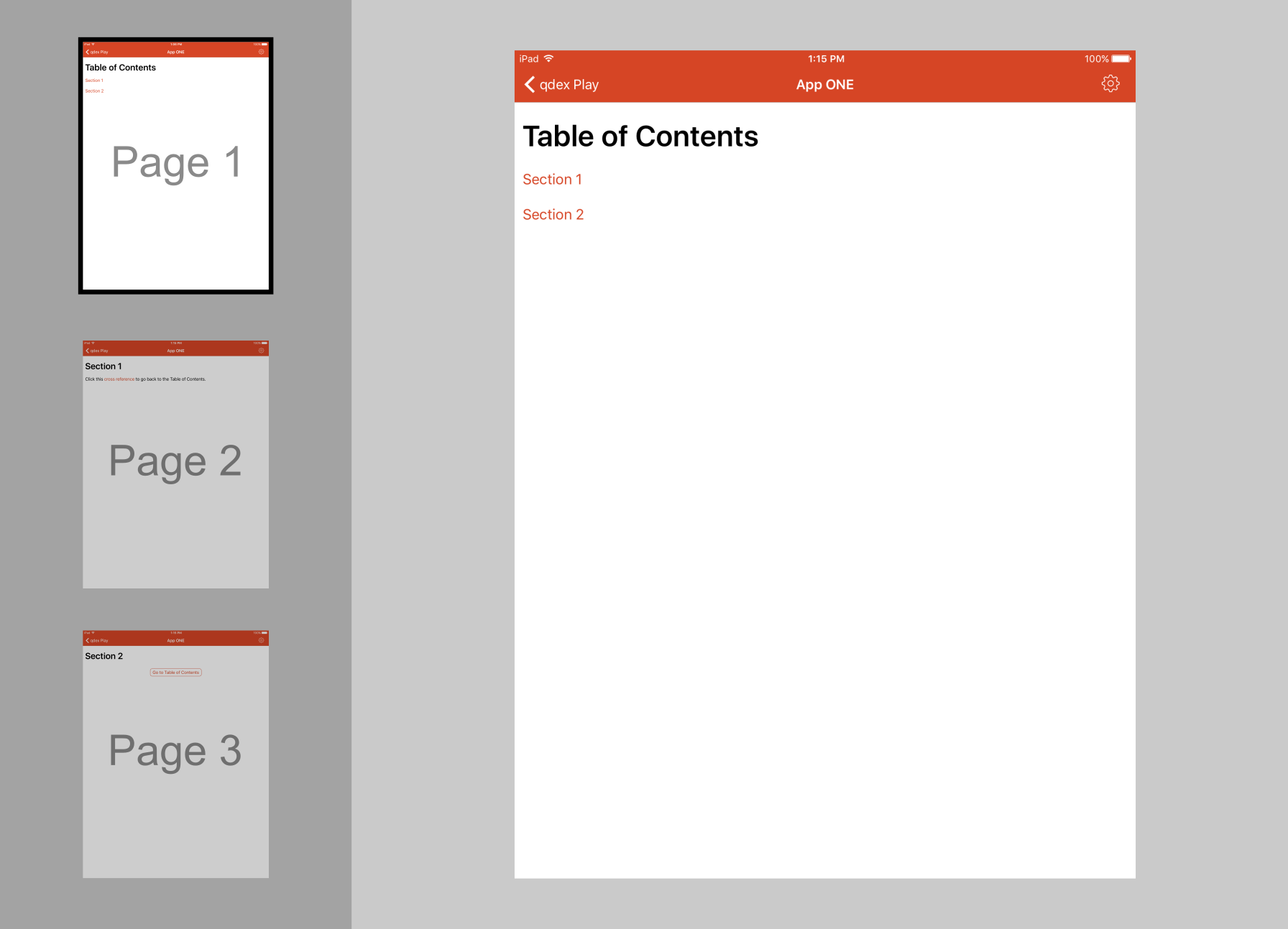
Task: Click the iPad carrier label
Action: pos(529,59)
